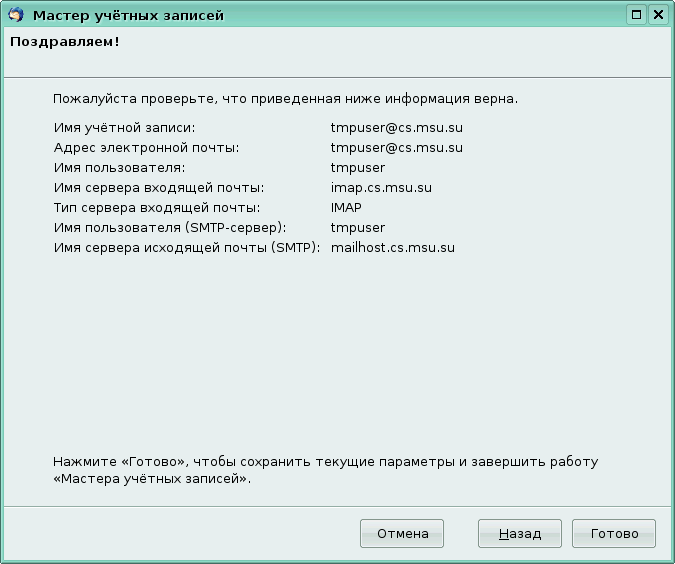Click the incoming server name imap.cs.msu.su
The height and width of the screenshot is (564, 675).
(381, 188)
